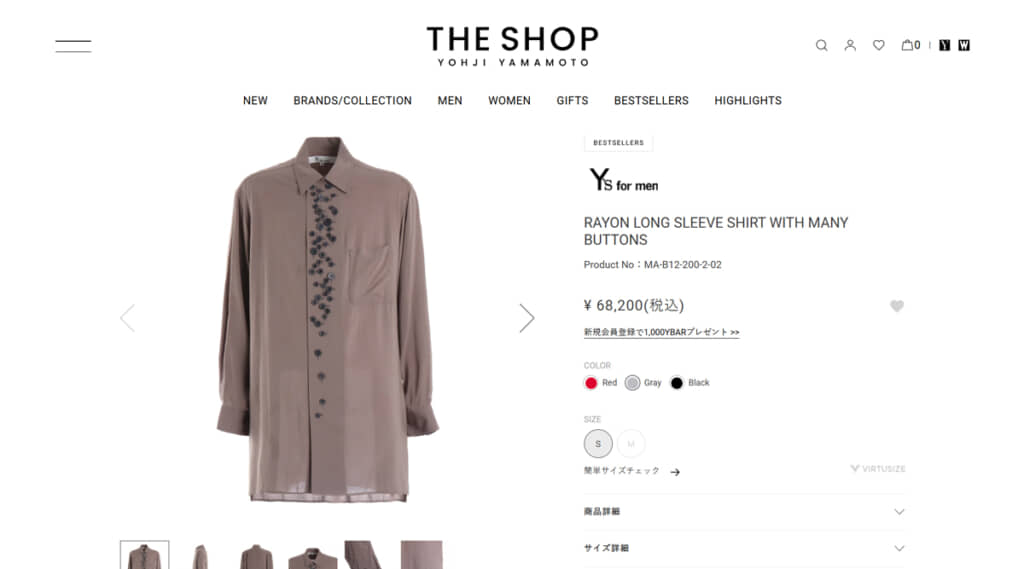
Task: Click the black Y logo icon
Action: click(x=944, y=45)
